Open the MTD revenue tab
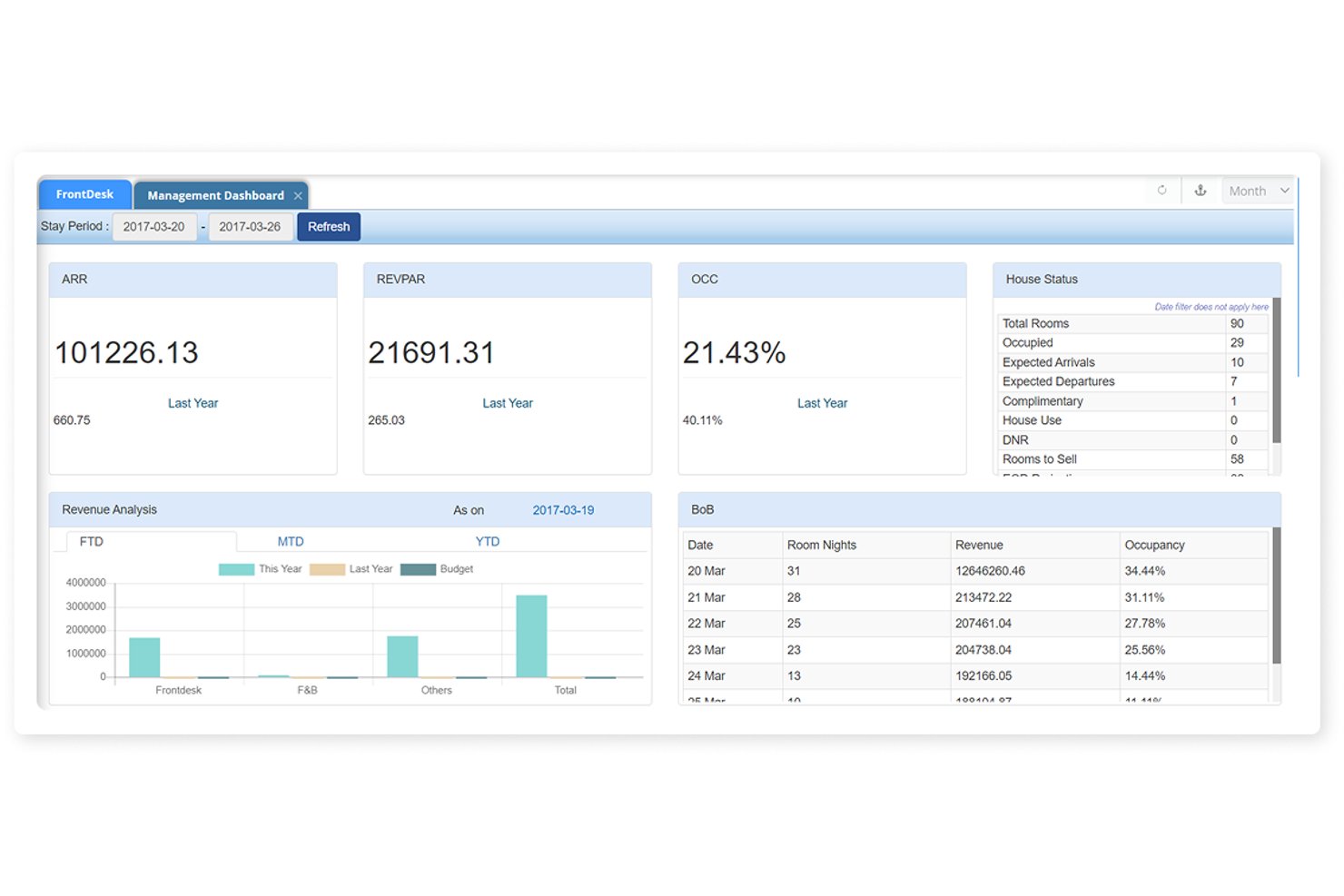 291,541
